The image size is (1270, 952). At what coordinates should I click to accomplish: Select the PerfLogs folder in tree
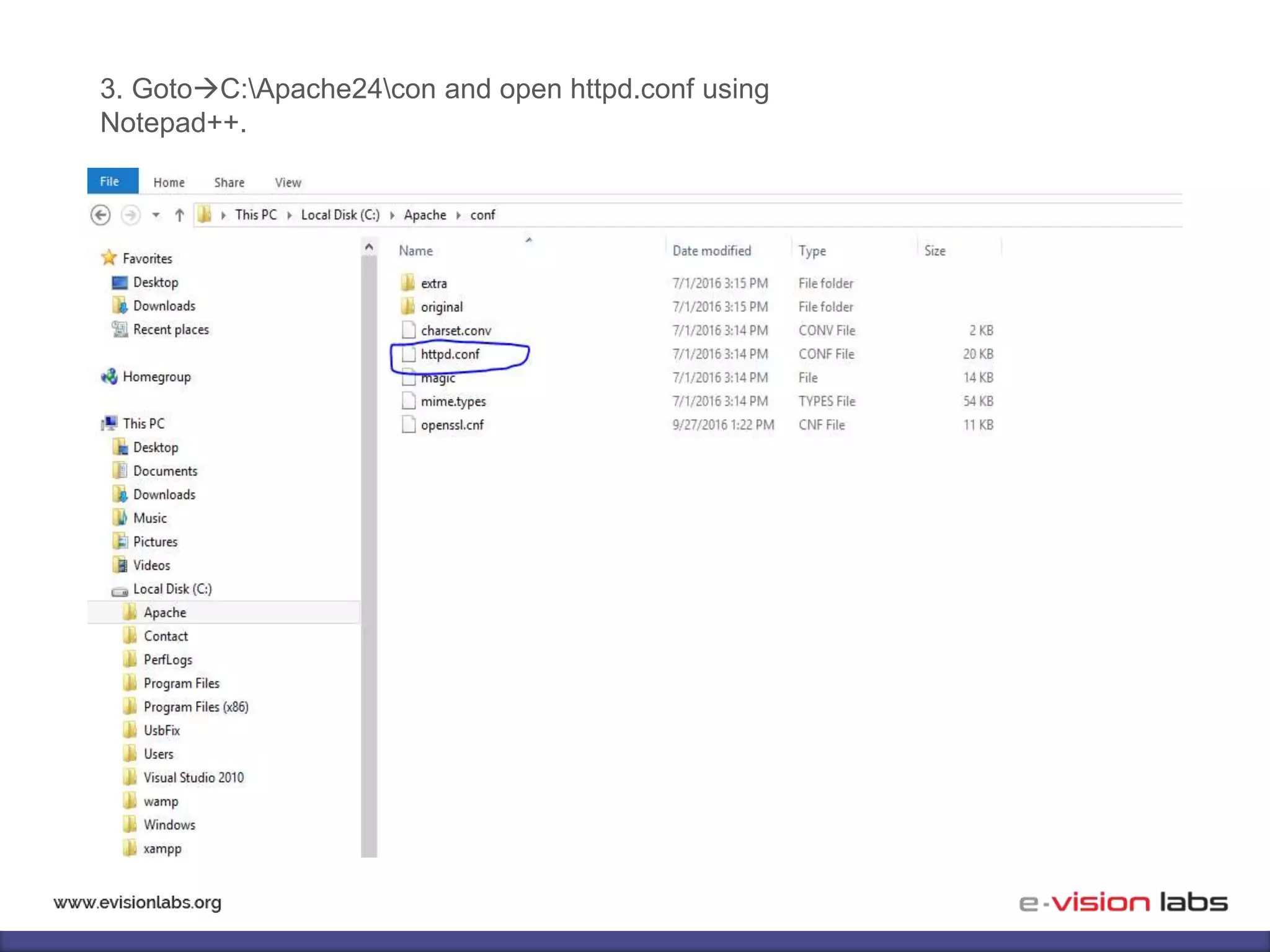point(168,659)
